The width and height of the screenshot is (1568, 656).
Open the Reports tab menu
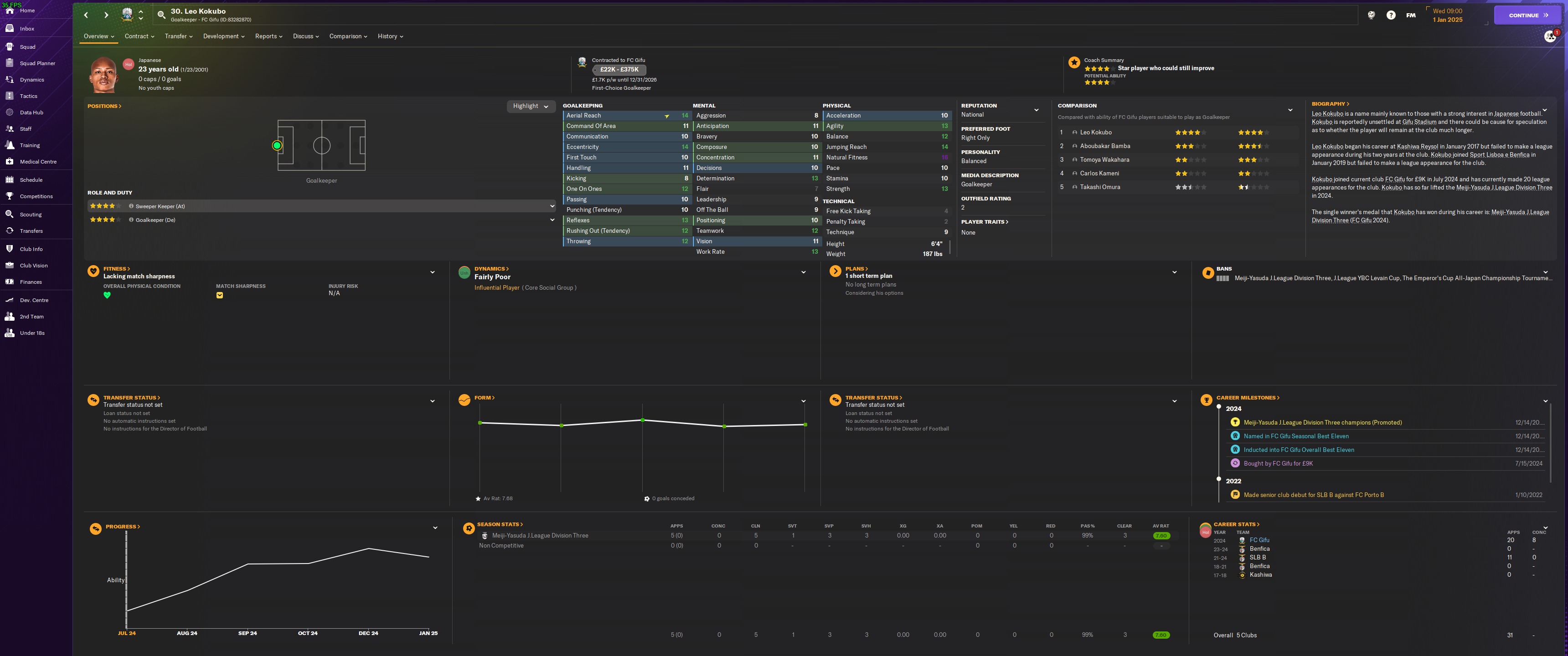tap(268, 36)
